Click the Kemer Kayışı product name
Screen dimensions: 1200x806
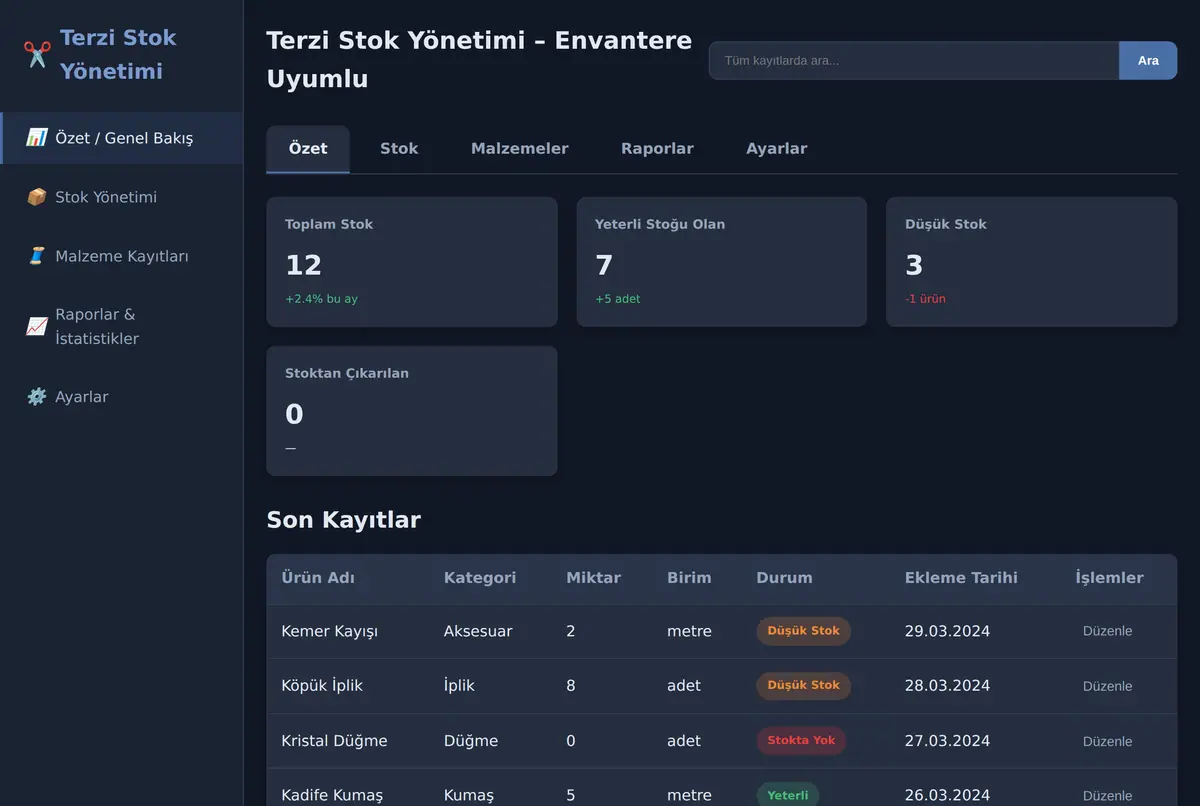pos(330,631)
